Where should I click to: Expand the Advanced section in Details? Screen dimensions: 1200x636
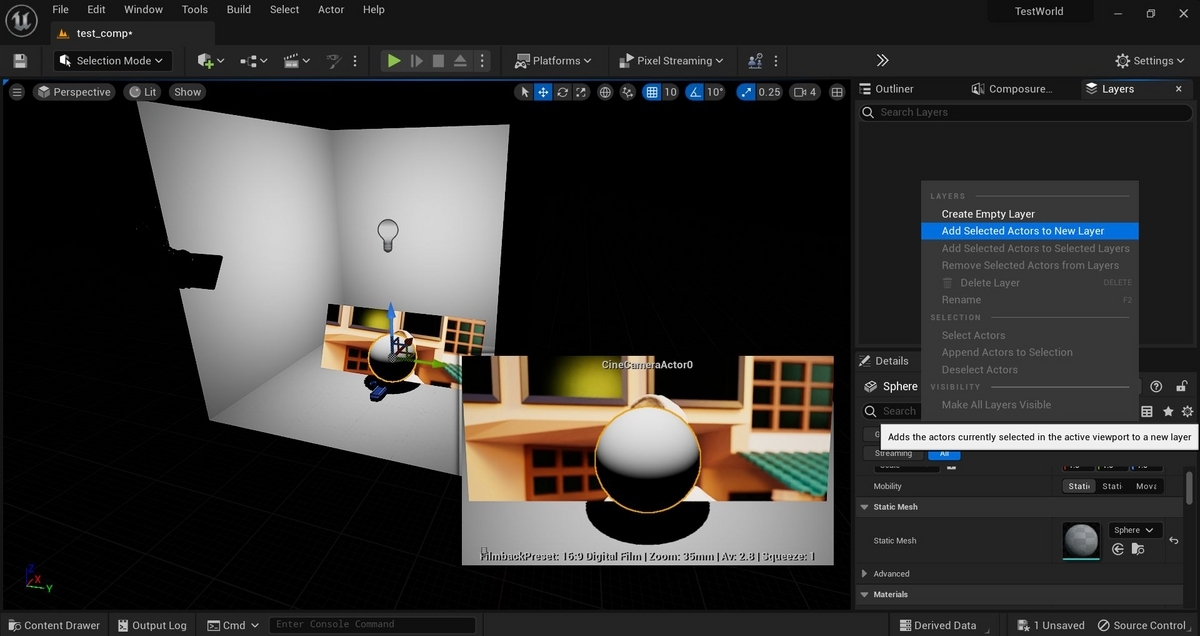click(x=865, y=574)
